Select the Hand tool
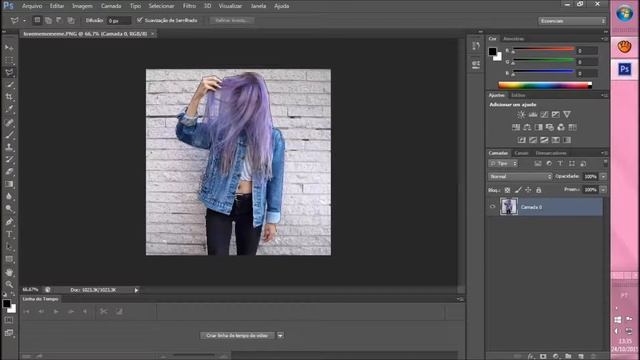Image resolution: width=640 pixels, height=360 pixels. (9, 272)
